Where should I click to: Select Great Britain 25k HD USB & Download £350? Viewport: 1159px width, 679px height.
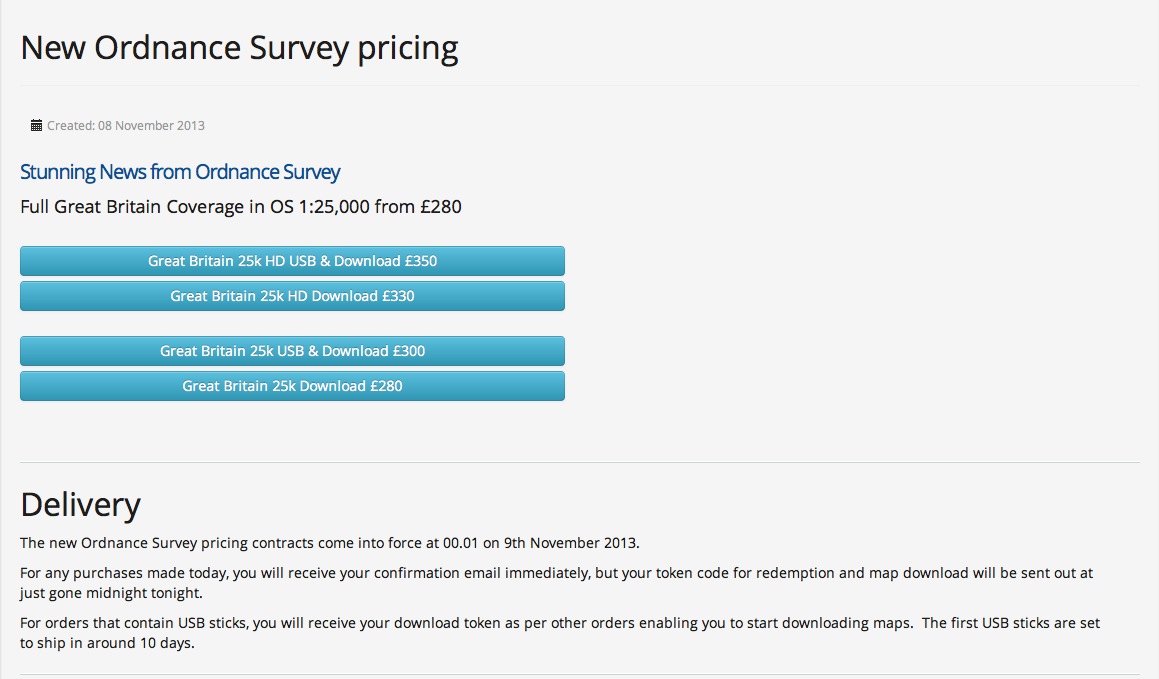pyautogui.click(x=292, y=261)
